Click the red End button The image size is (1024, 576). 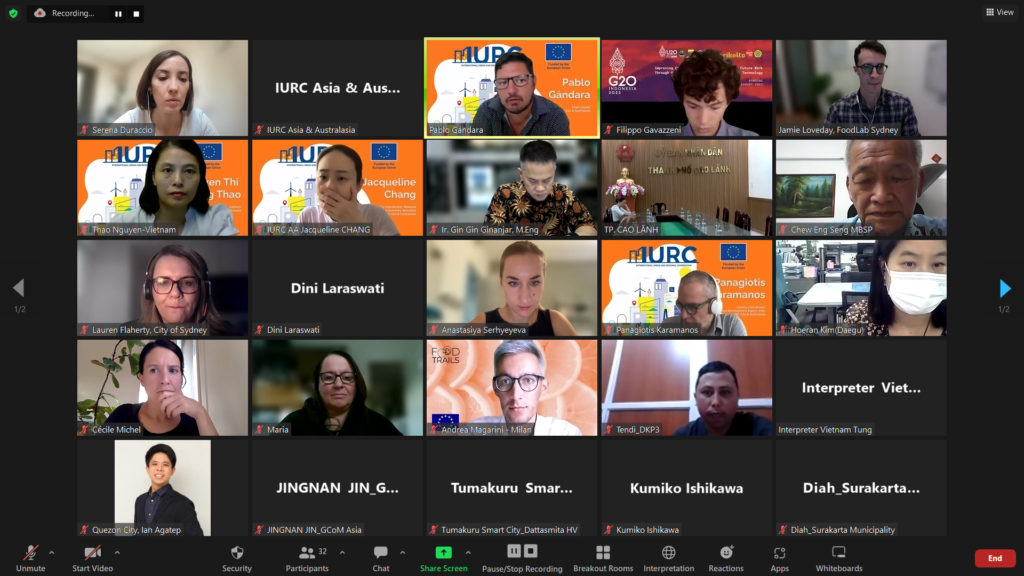tap(994, 558)
